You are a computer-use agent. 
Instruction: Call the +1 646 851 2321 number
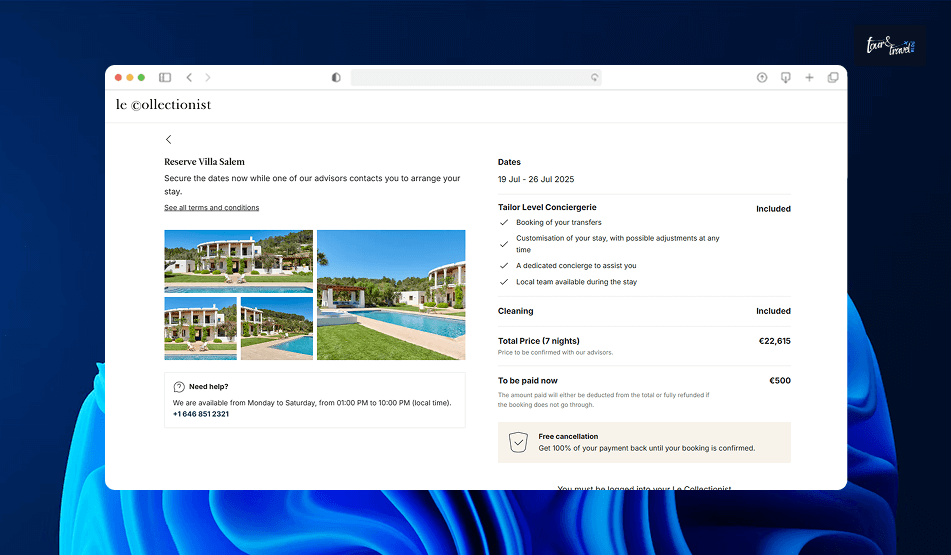201,414
